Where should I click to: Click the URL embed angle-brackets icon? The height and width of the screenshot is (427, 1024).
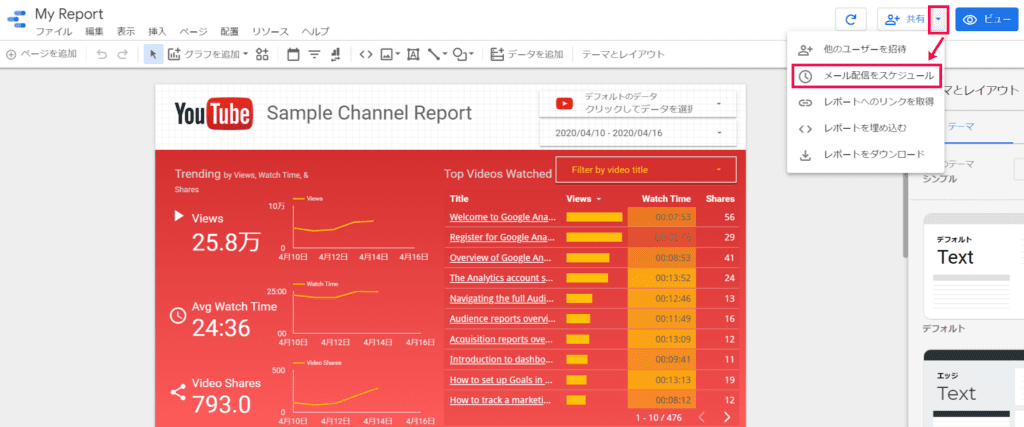(366, 54)
